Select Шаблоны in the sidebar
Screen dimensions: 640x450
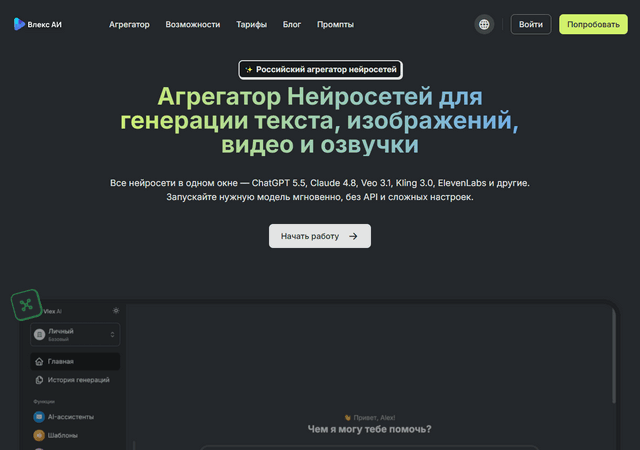(75, 435)
